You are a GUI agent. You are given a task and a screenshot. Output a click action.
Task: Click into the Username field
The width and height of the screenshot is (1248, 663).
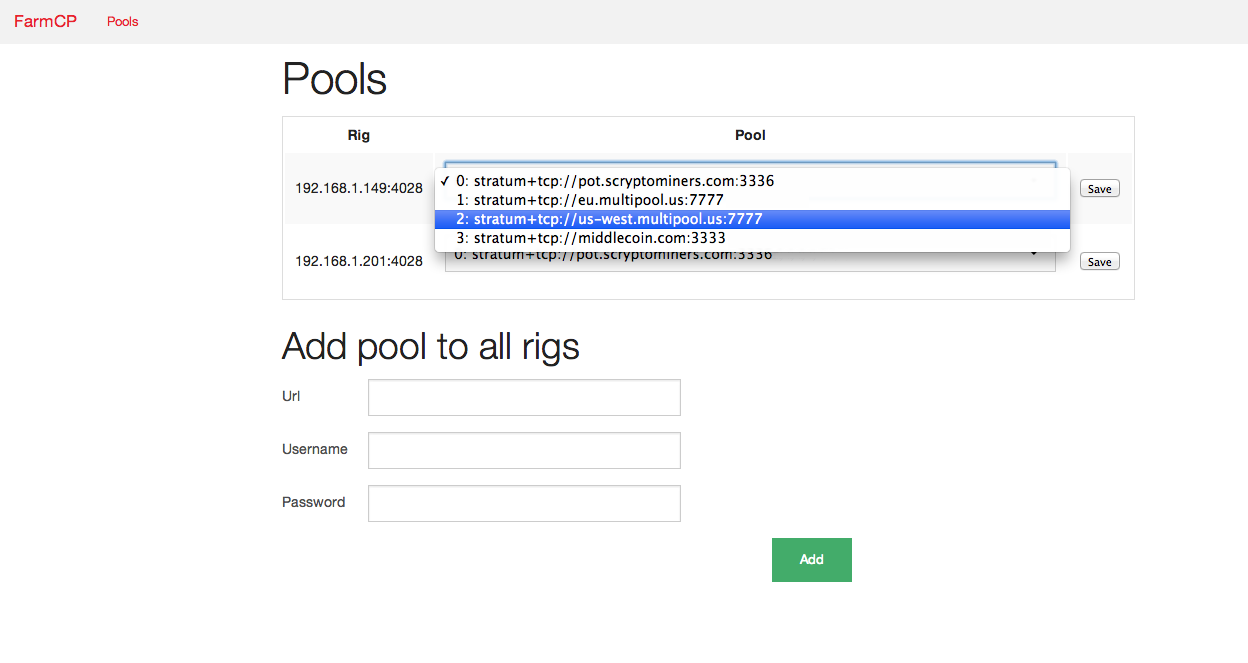pyautogui.click(x=524, y=450)
